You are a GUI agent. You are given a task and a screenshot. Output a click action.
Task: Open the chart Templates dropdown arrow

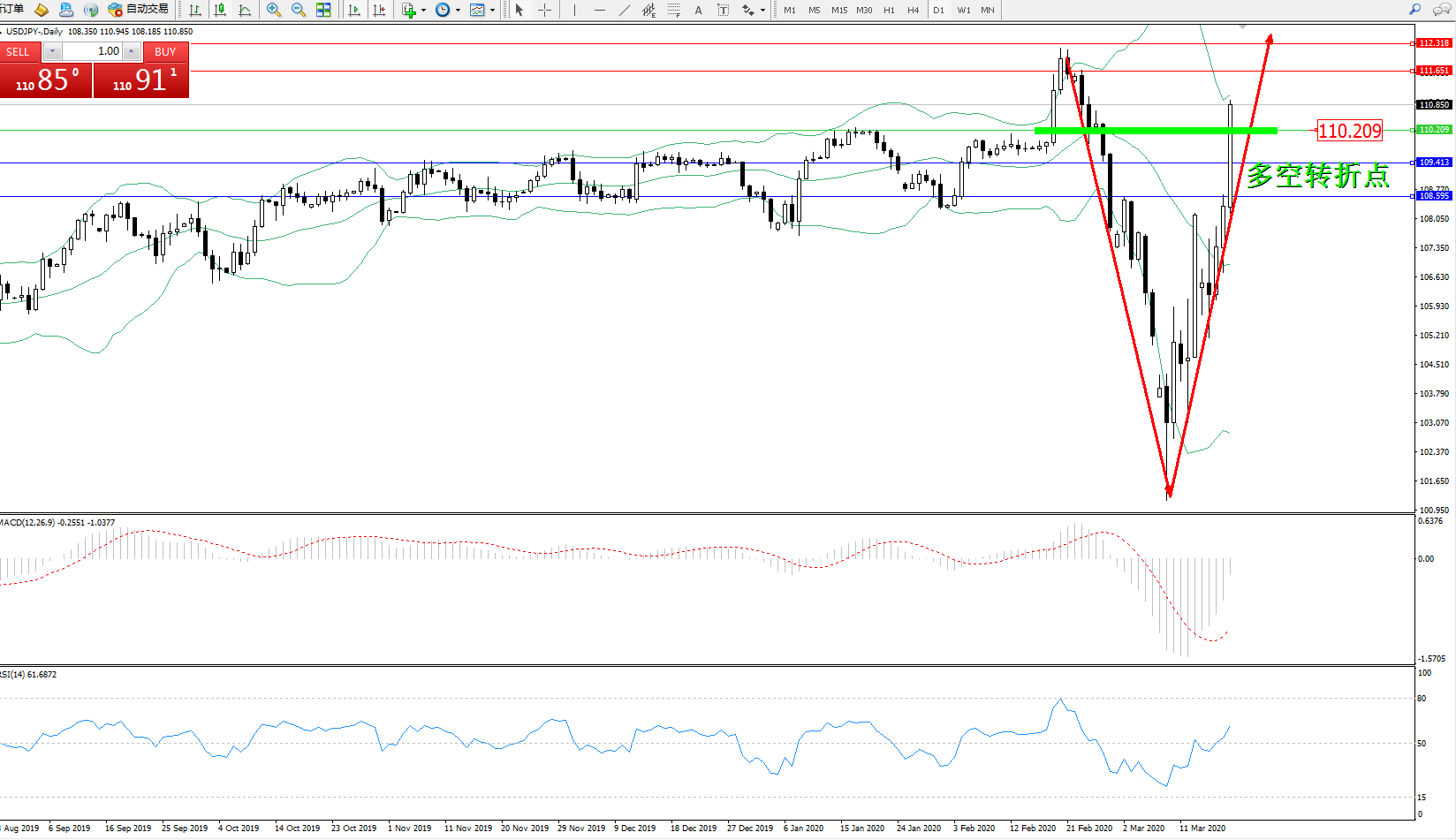click(x=492, y=11)
